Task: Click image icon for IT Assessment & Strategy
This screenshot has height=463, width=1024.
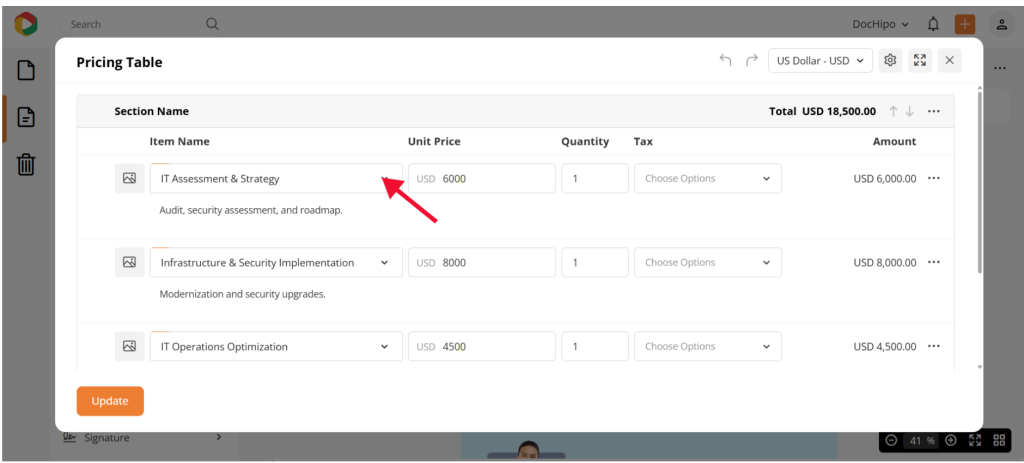Action: (129, 179)
